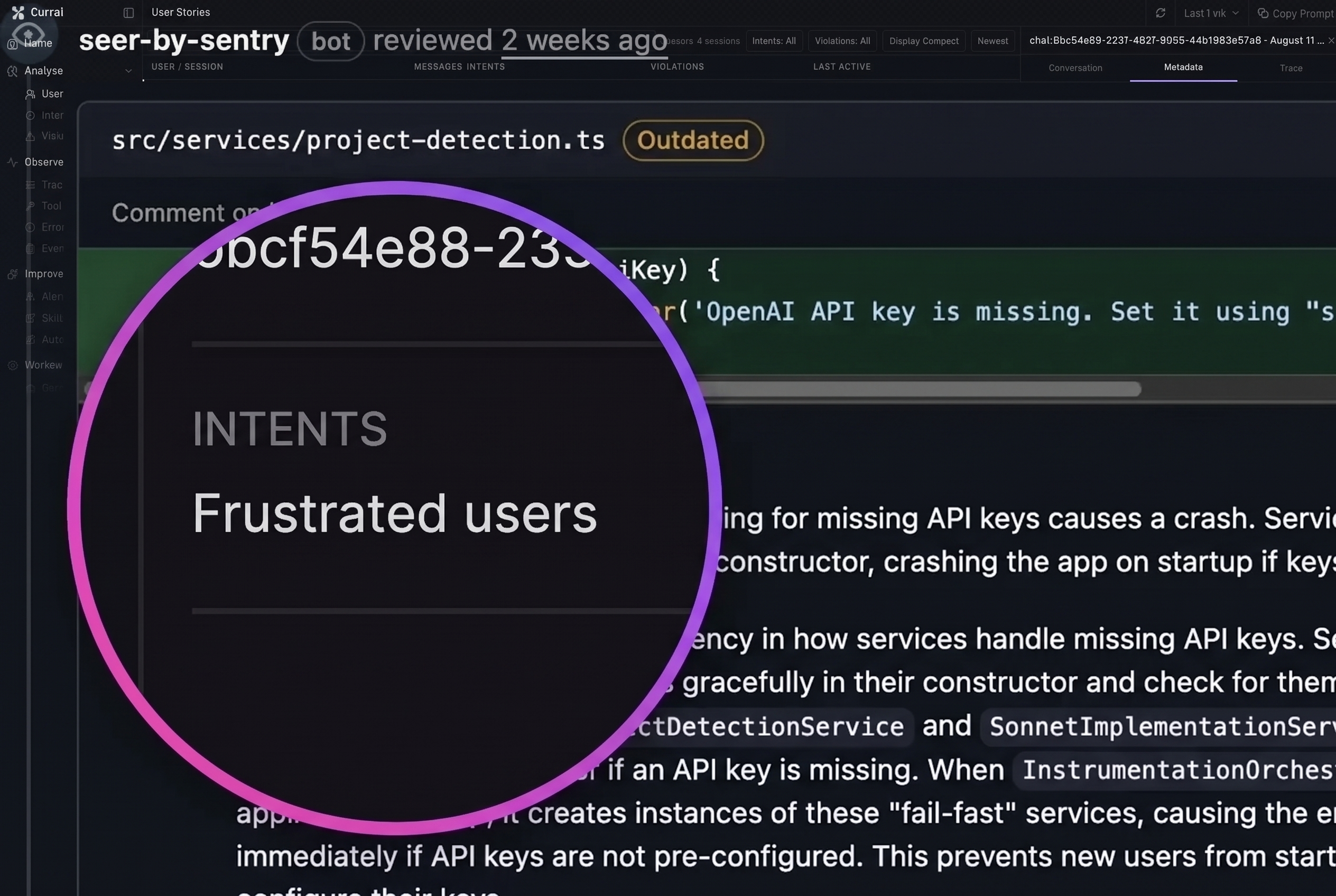Select the Improve section icon
The height and width of the screenshot is (896, 1336).
tap(13, 274)
